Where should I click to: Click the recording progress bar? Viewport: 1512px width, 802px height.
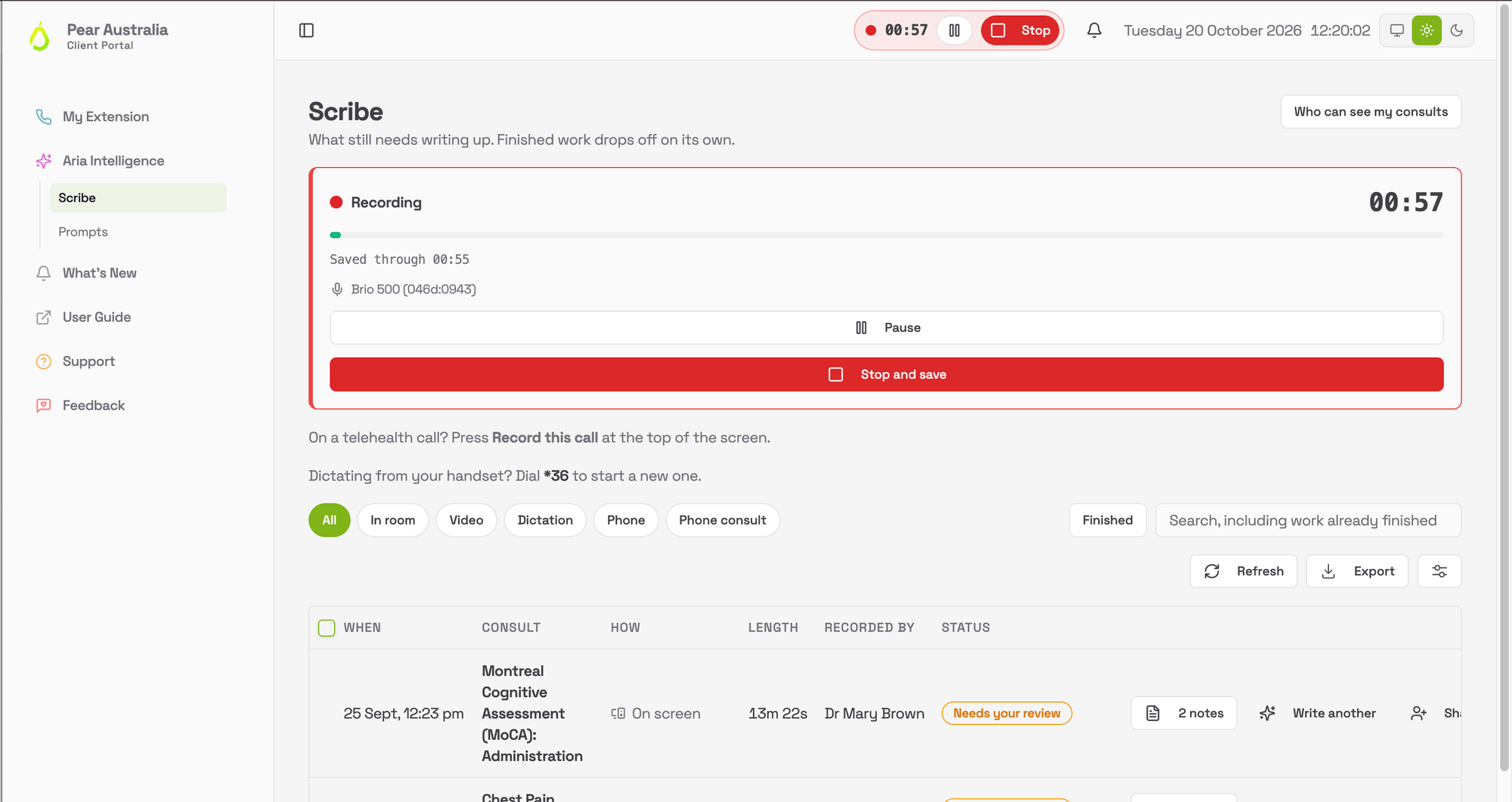tap(886, 235)
